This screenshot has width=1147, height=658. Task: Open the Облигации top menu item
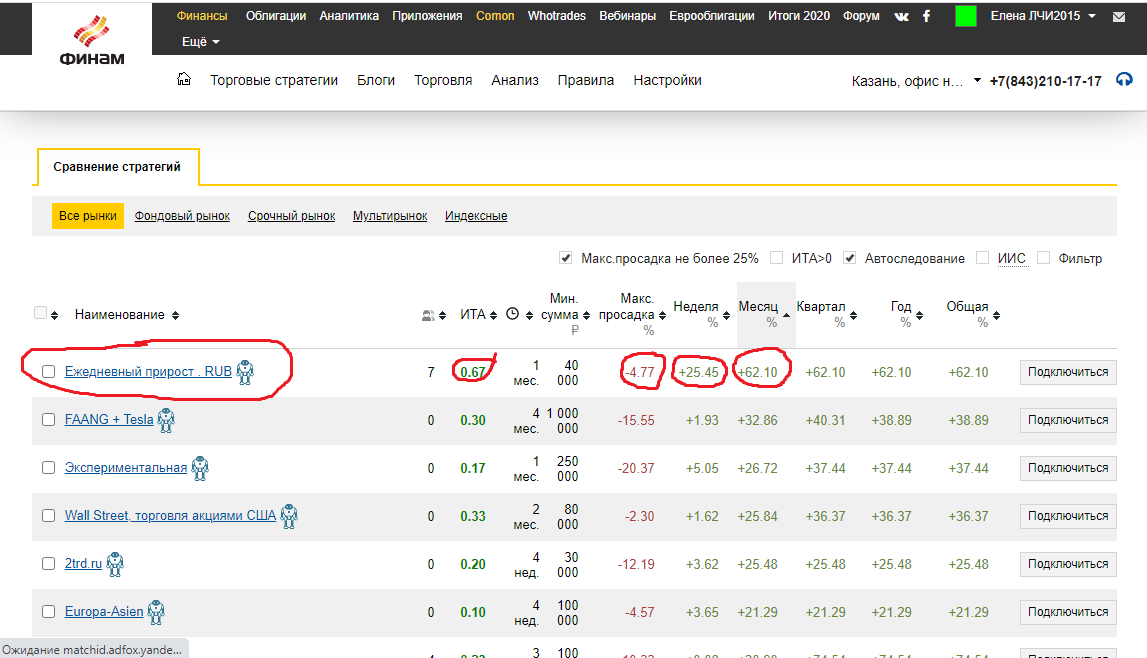coord(276,16)
